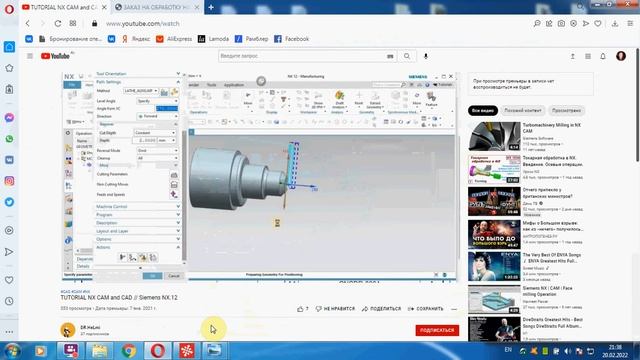Open Cleanup All dropdown
The width and height of the screenshot is (640, 360).
pos(157,158)
